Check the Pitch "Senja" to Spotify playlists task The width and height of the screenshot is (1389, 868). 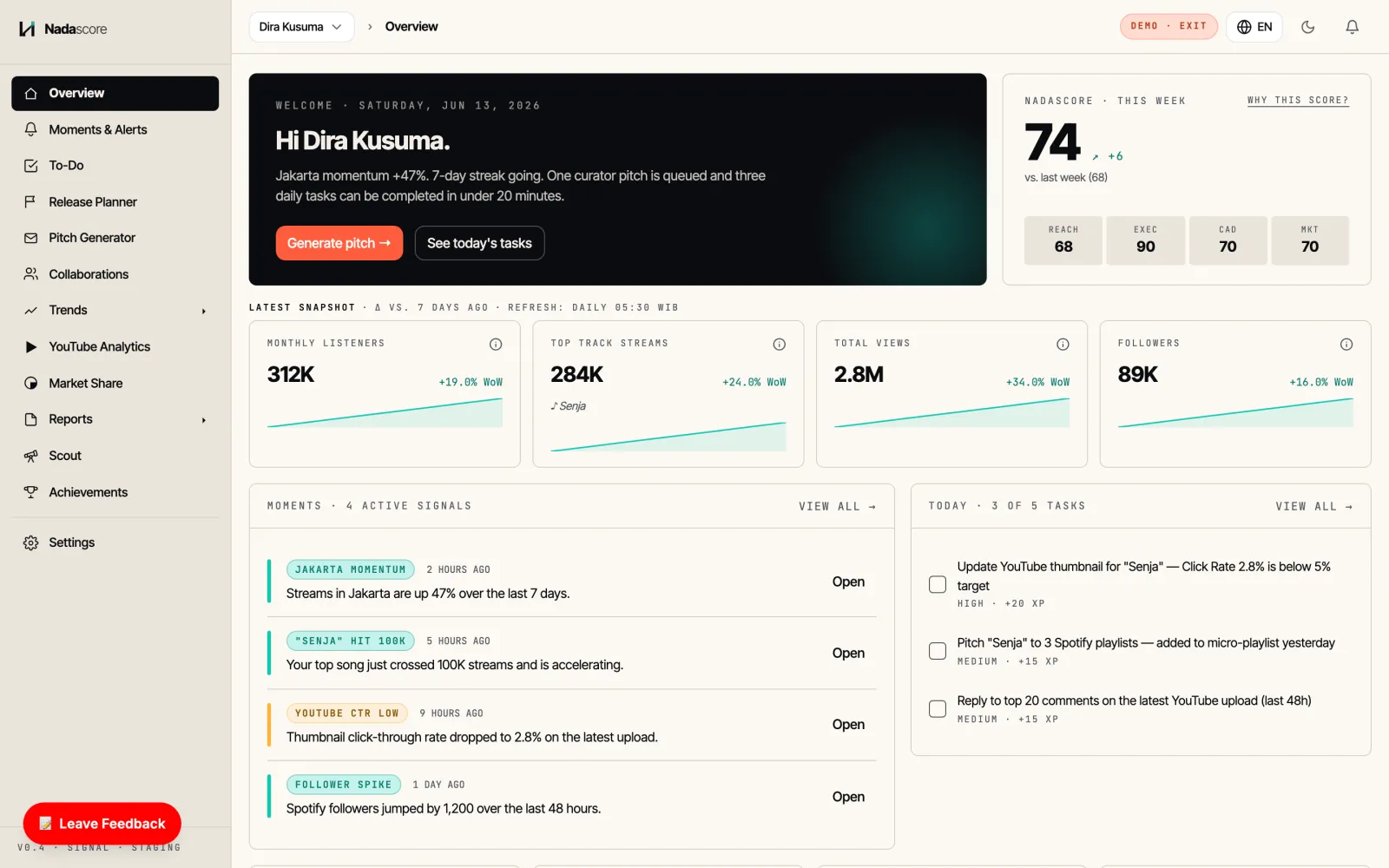click(938, 651)
